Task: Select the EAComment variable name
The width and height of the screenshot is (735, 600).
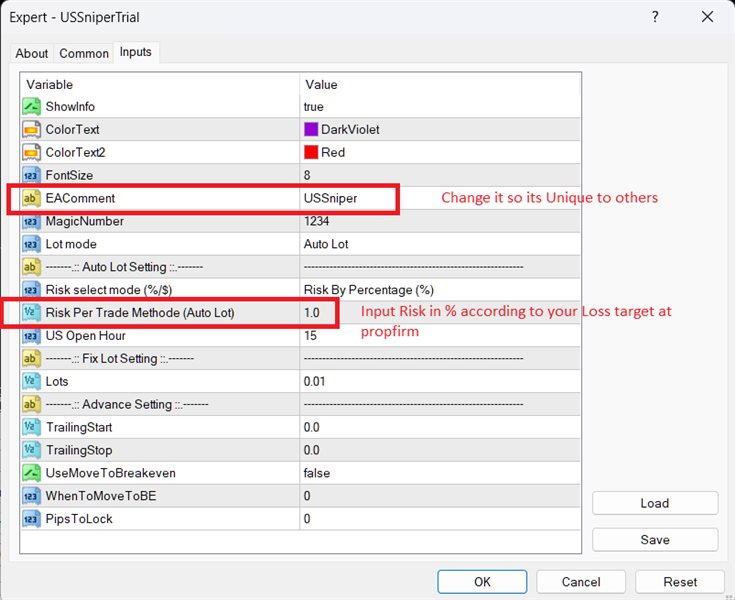Action: (x=80, y=198)
